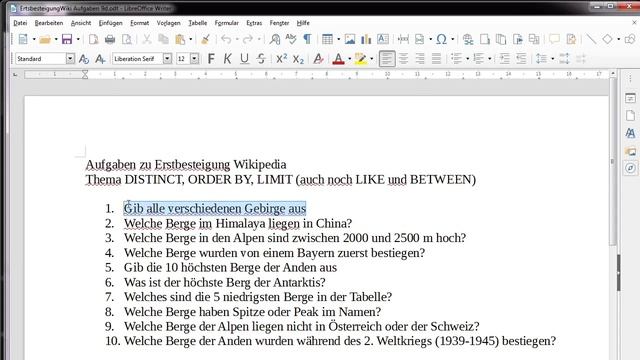Image resolution: width=640 pixels, height=360 pixels.
Task: Open the sidebar Gallery
Action: point(630,151)
